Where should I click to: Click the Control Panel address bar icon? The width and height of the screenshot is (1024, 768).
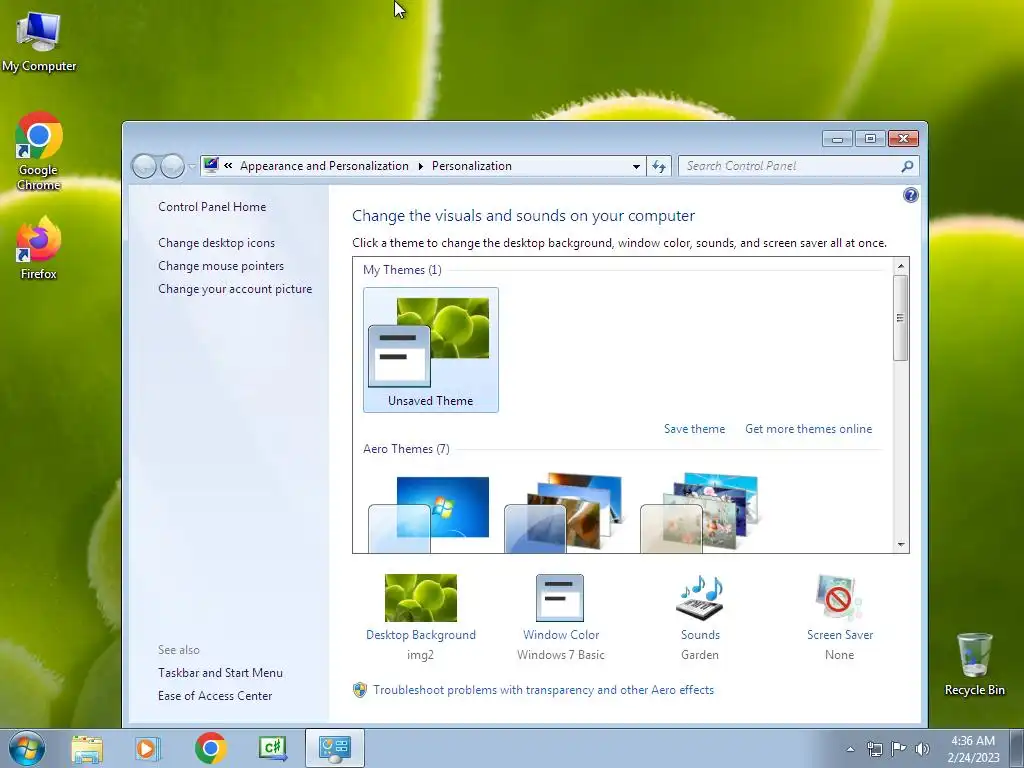[210, 165]
